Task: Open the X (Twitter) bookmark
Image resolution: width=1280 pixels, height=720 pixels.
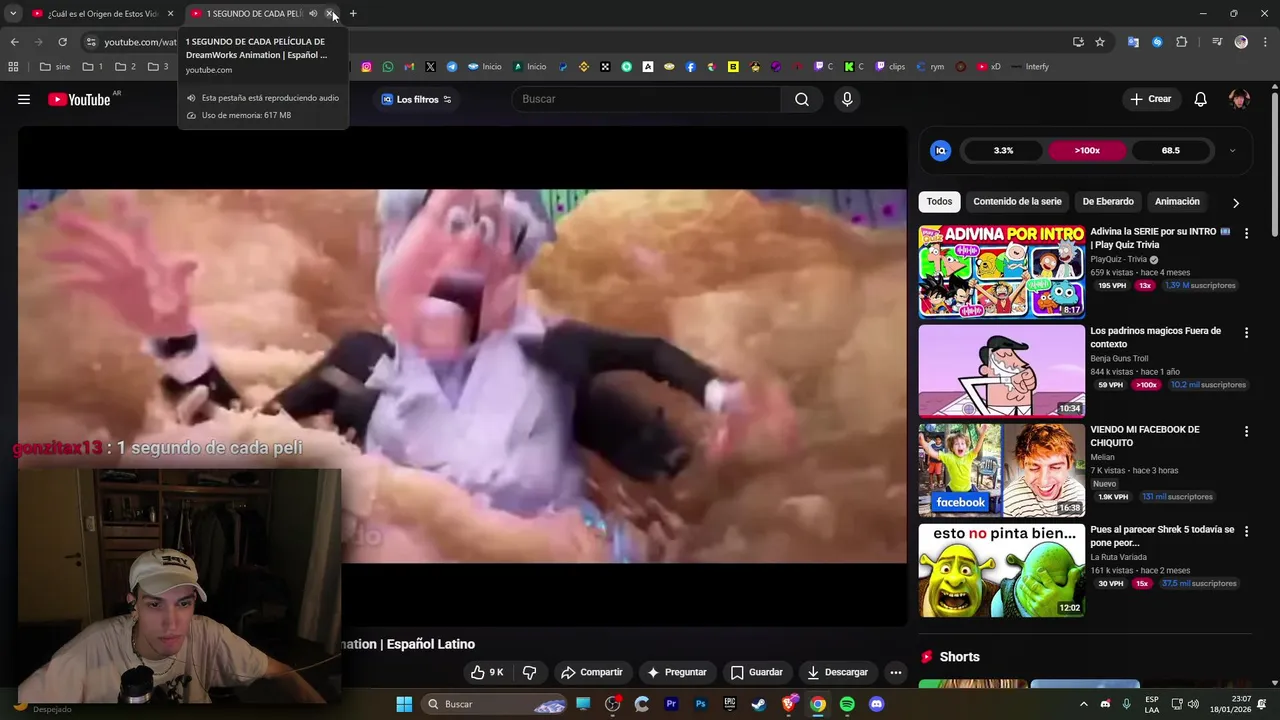Action: (430, 67)
